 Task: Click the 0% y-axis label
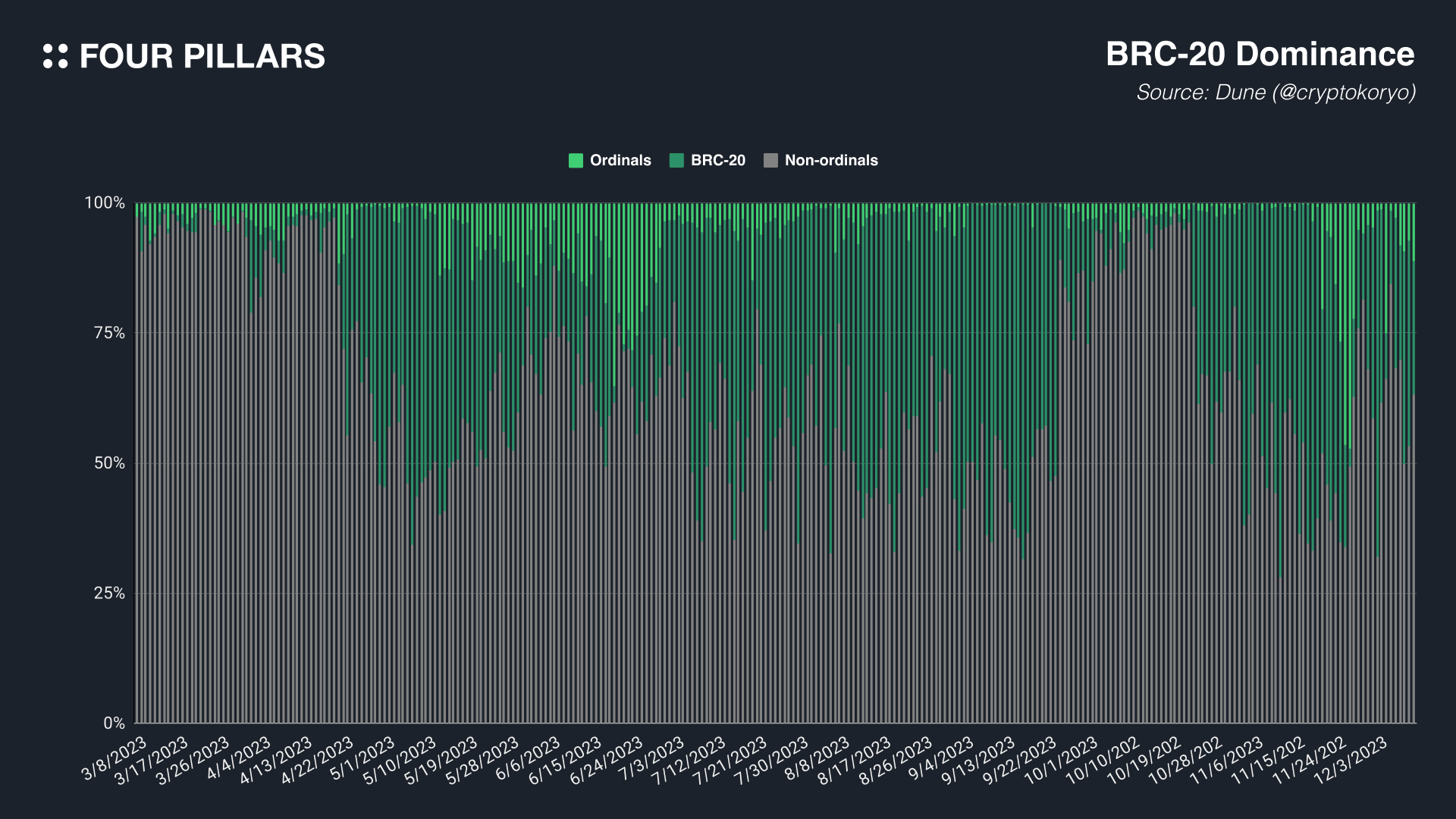pos(114,723)
